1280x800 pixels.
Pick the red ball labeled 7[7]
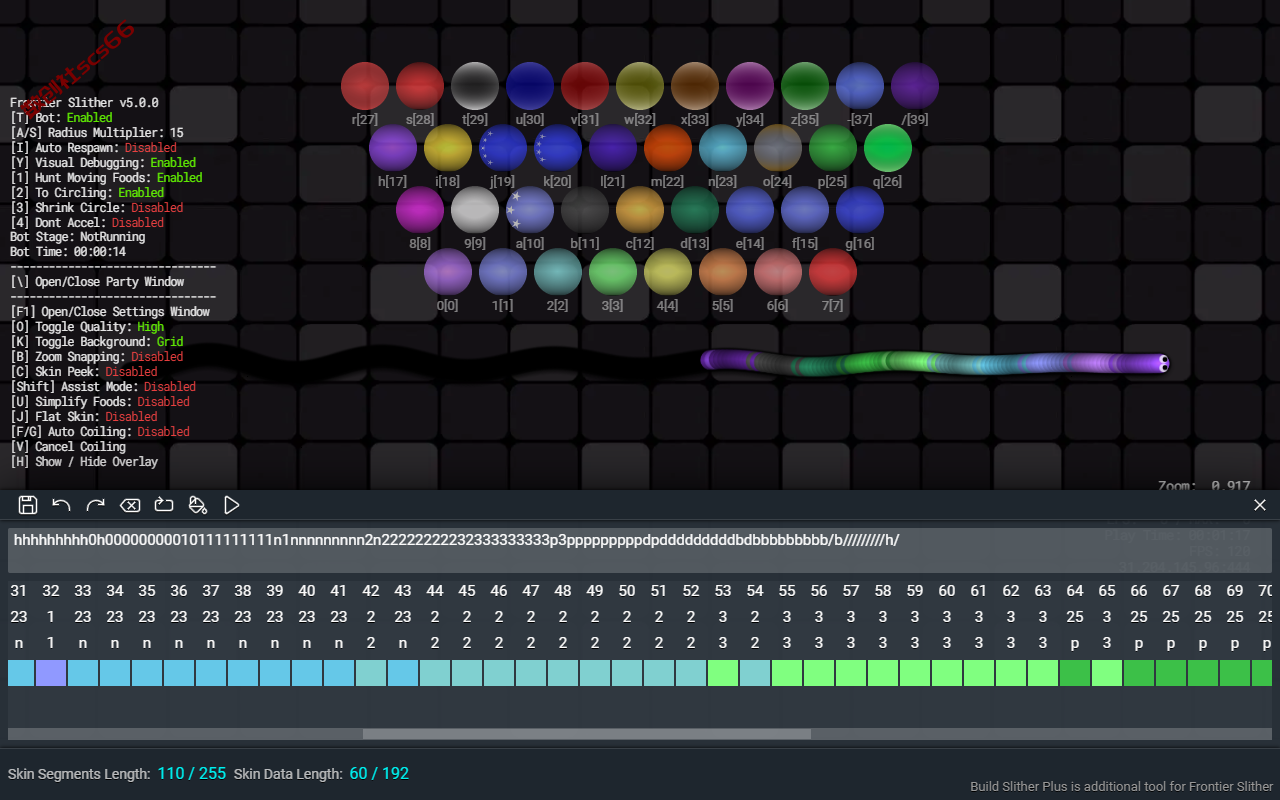pos(833,272)
